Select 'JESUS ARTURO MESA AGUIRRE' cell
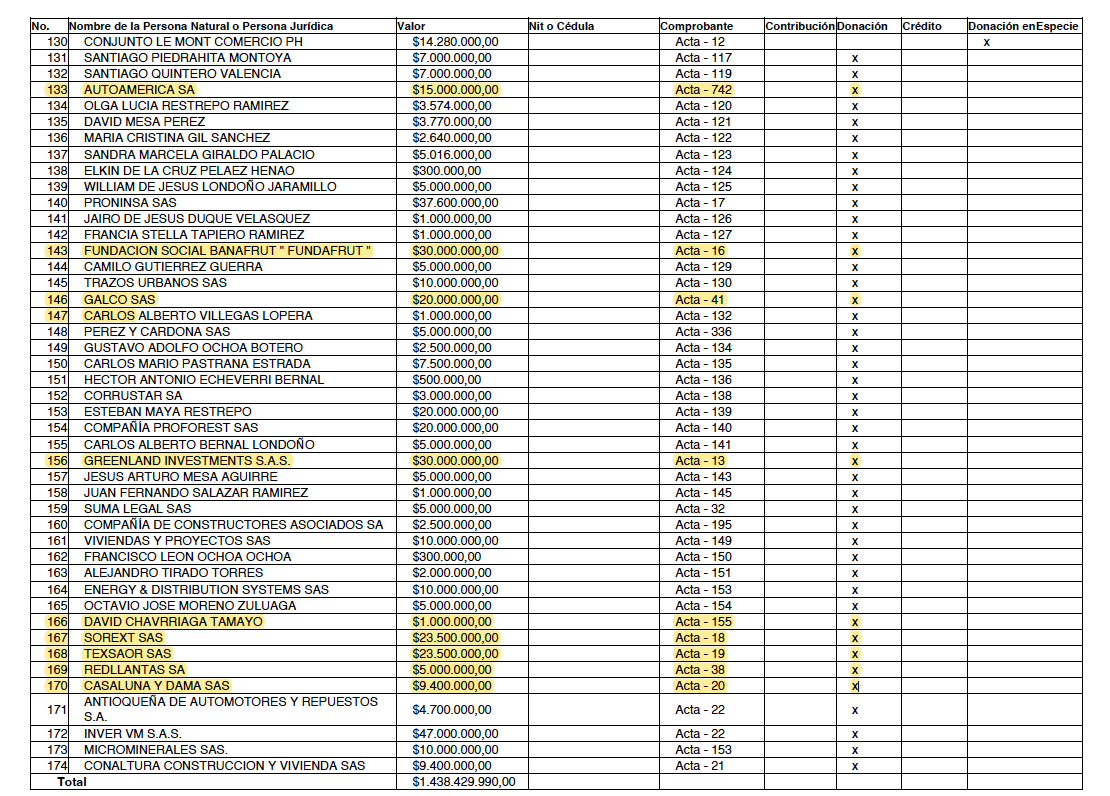Screen dimensions: 1110x796 point(181,477)
